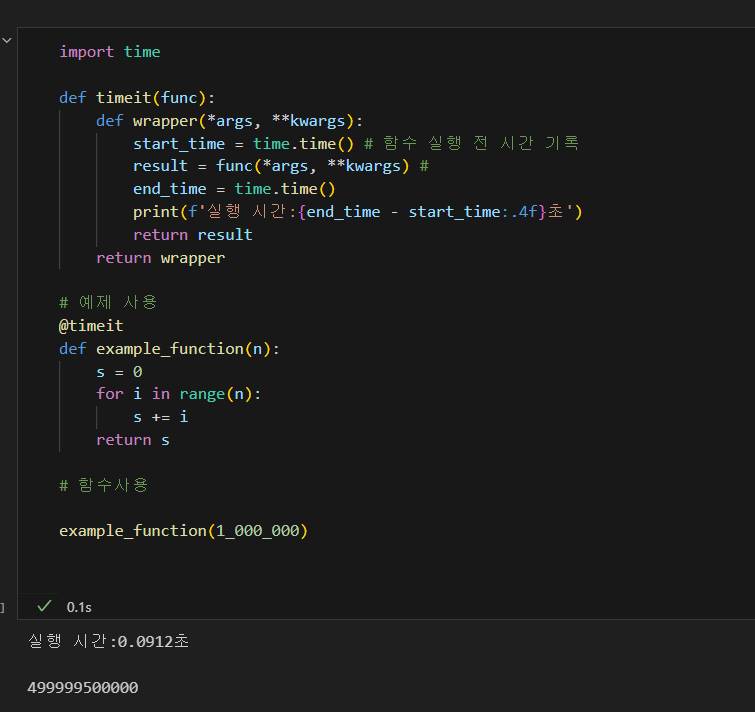Click the 'start_time = time.time()' code
This screenshot has height=712, width=755.
point(243,143)
